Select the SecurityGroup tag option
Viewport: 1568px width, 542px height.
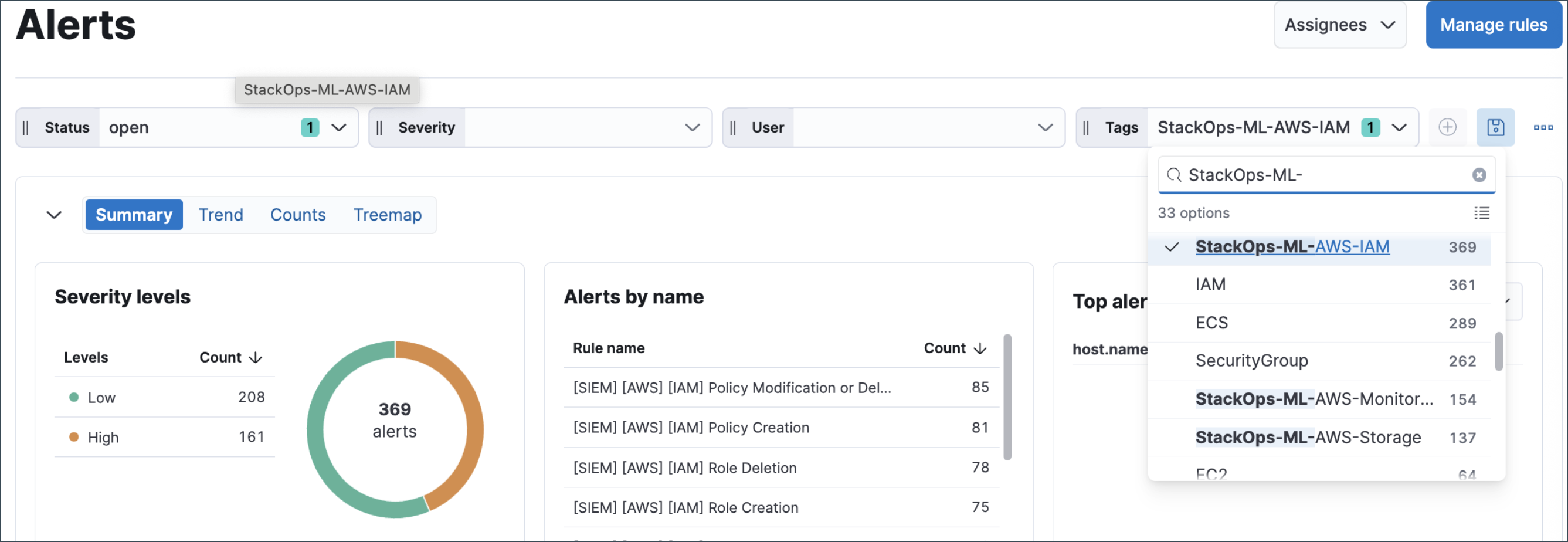pos(1319,361)
